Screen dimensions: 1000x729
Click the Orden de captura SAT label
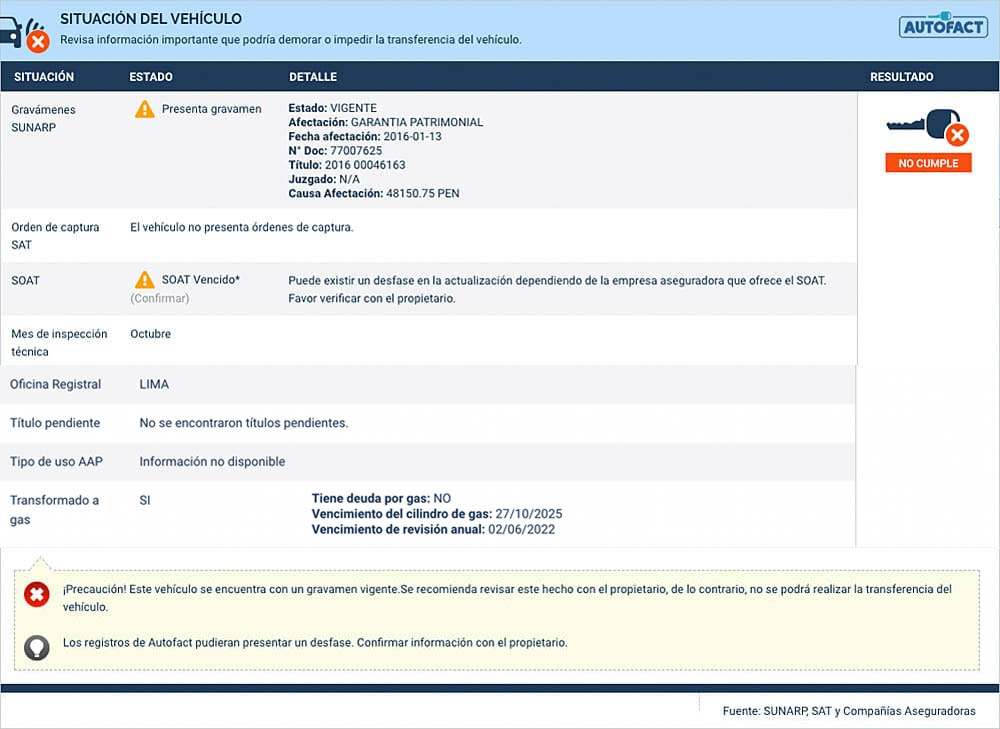[55, 236]
